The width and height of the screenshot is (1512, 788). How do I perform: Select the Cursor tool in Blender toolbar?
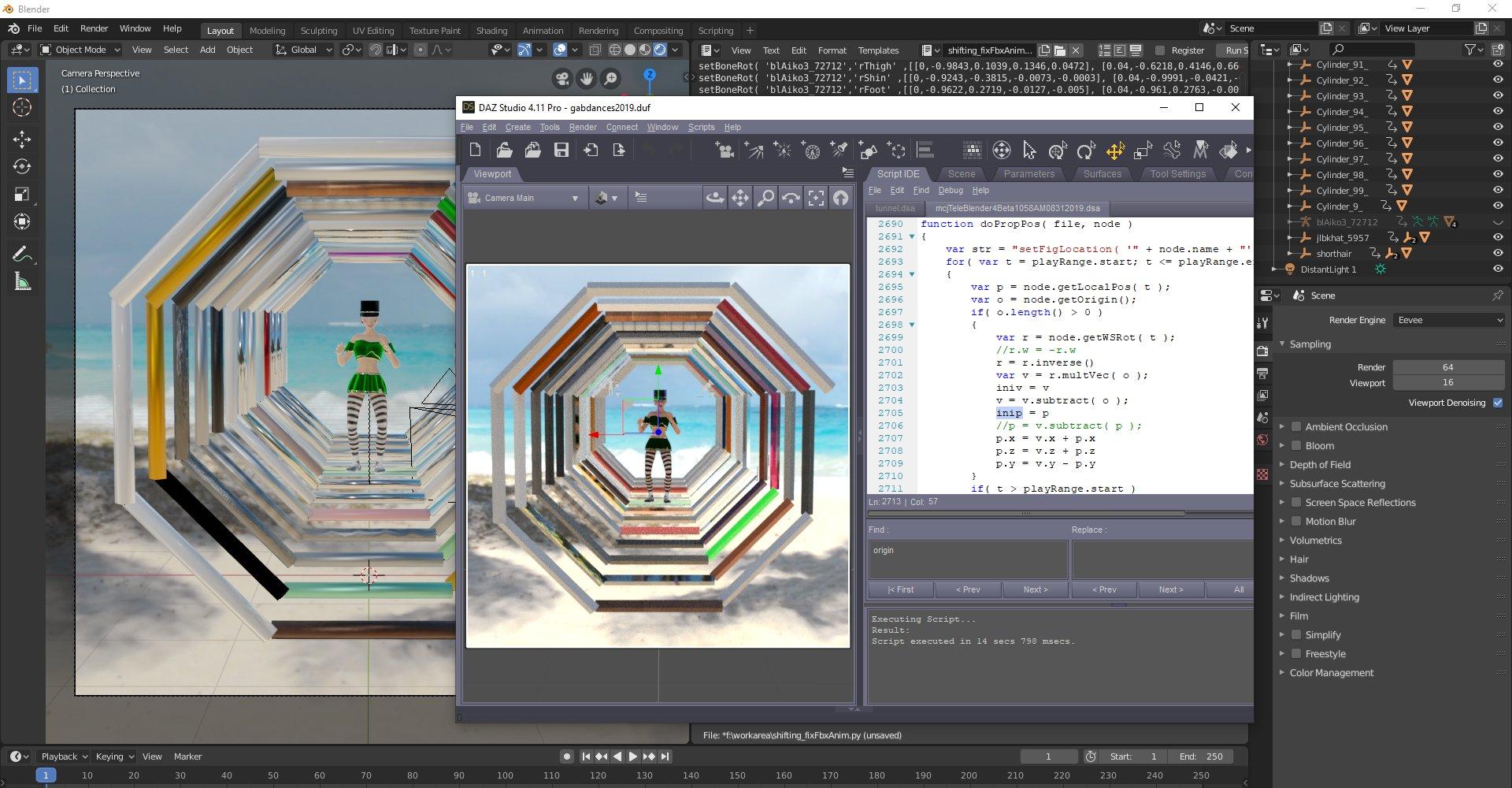(22, 108)
